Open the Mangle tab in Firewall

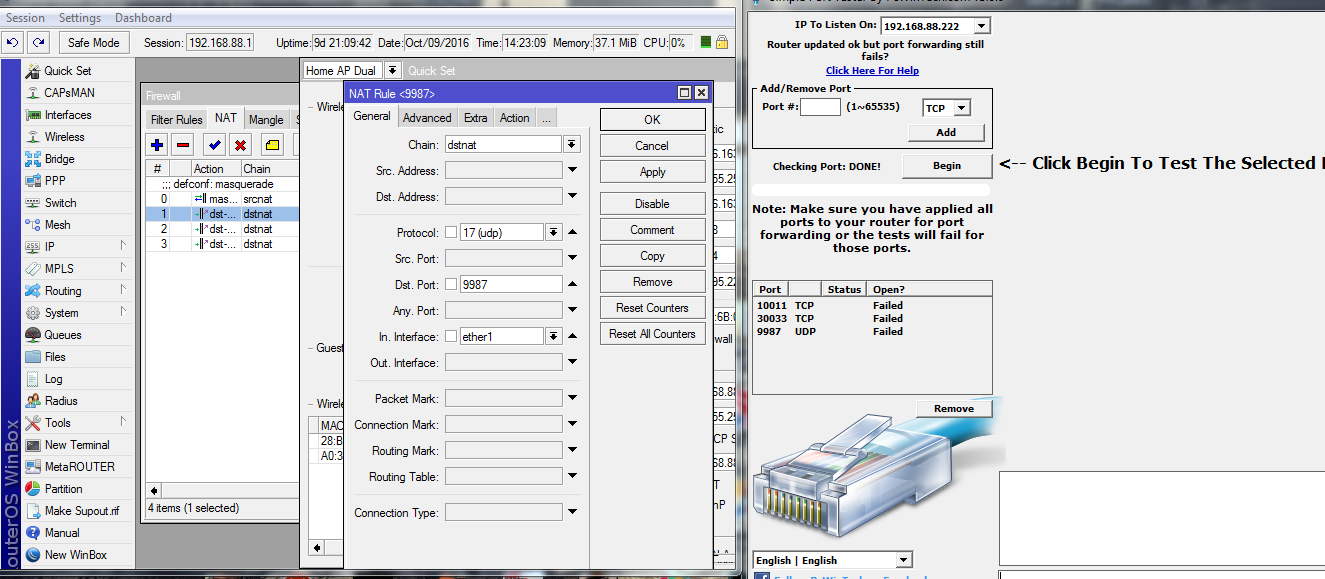266,120
